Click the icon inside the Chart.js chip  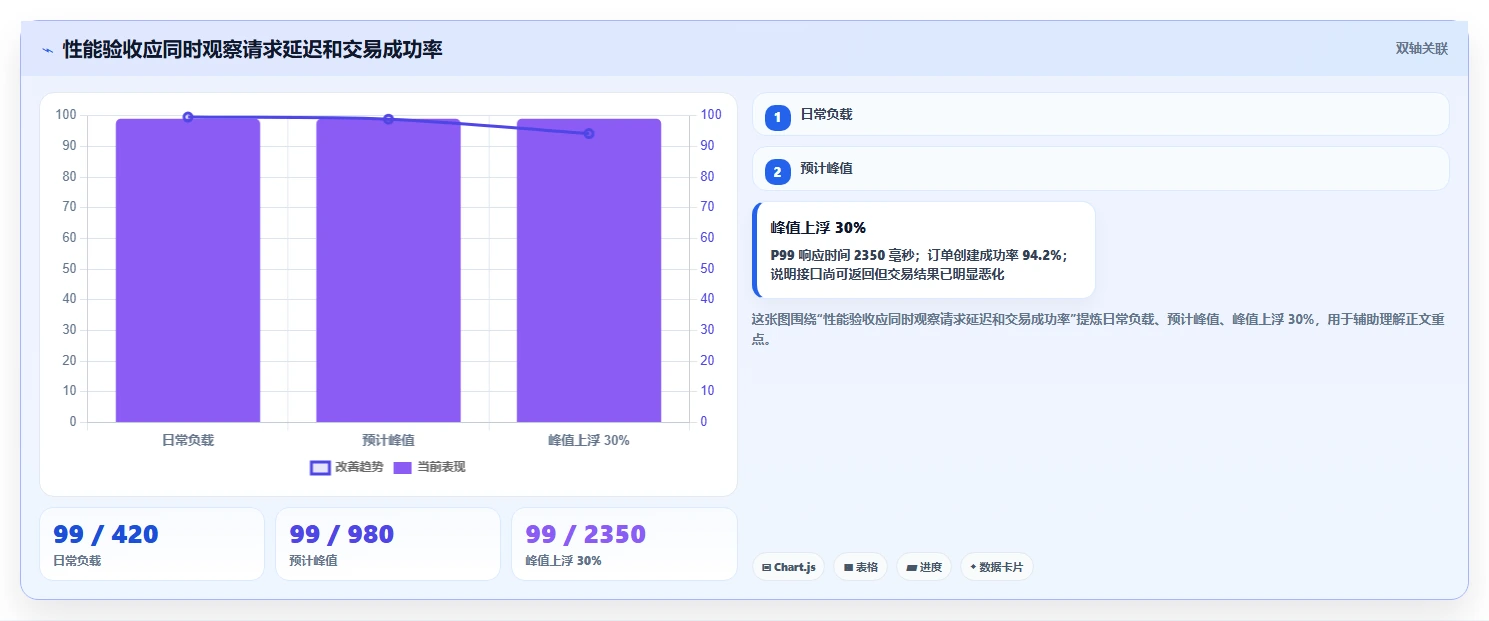(x=766, y=567)
